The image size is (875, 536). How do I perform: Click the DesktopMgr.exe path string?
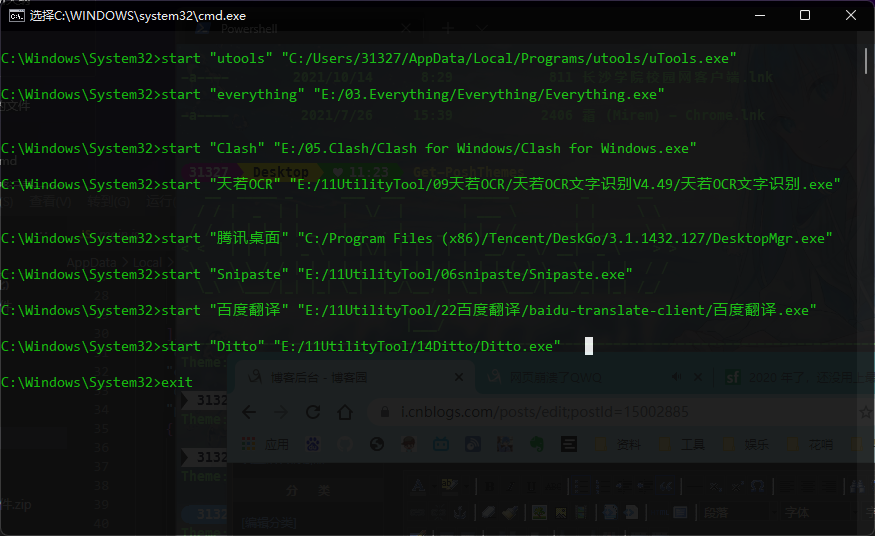565,238
